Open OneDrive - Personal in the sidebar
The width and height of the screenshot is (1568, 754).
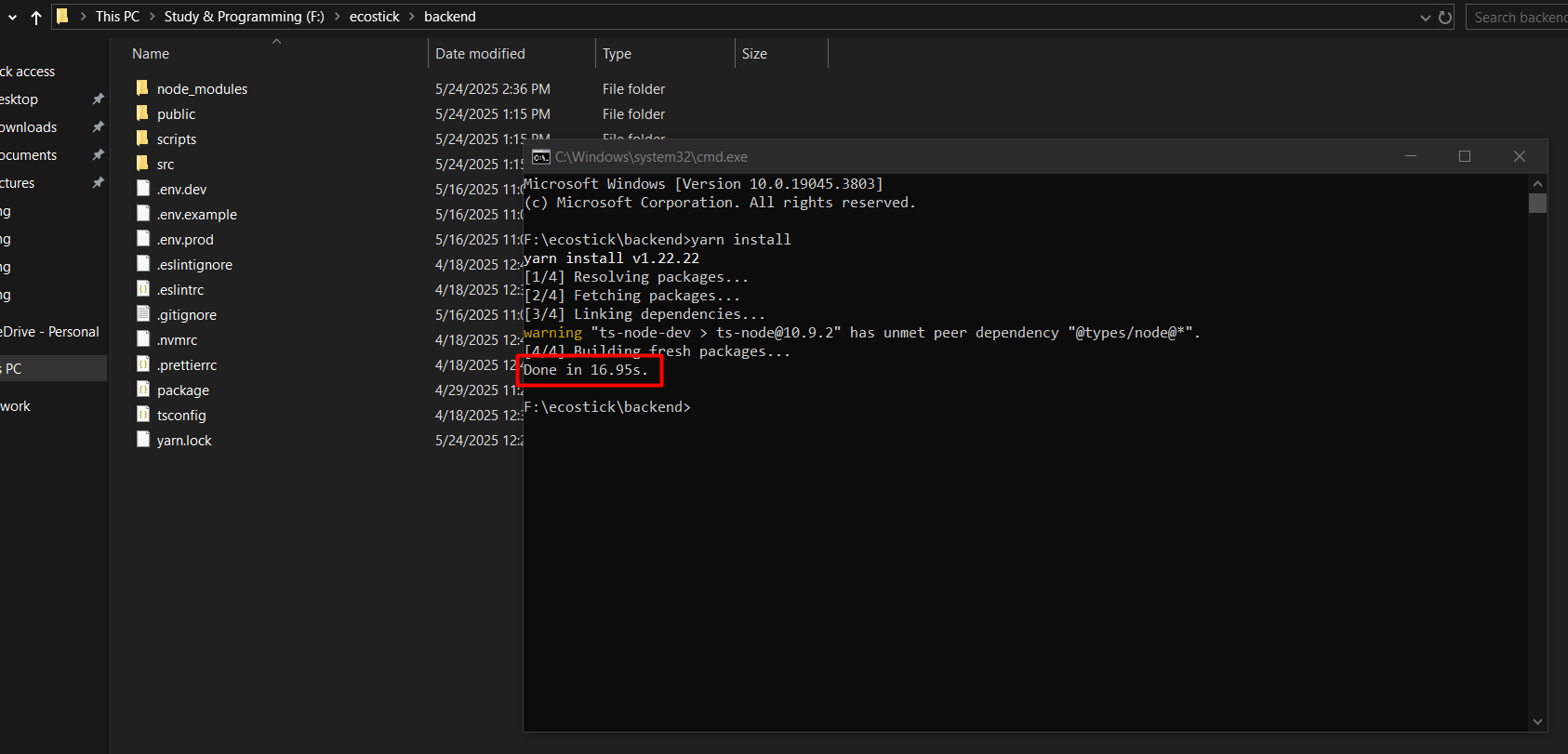coord(50,332)
